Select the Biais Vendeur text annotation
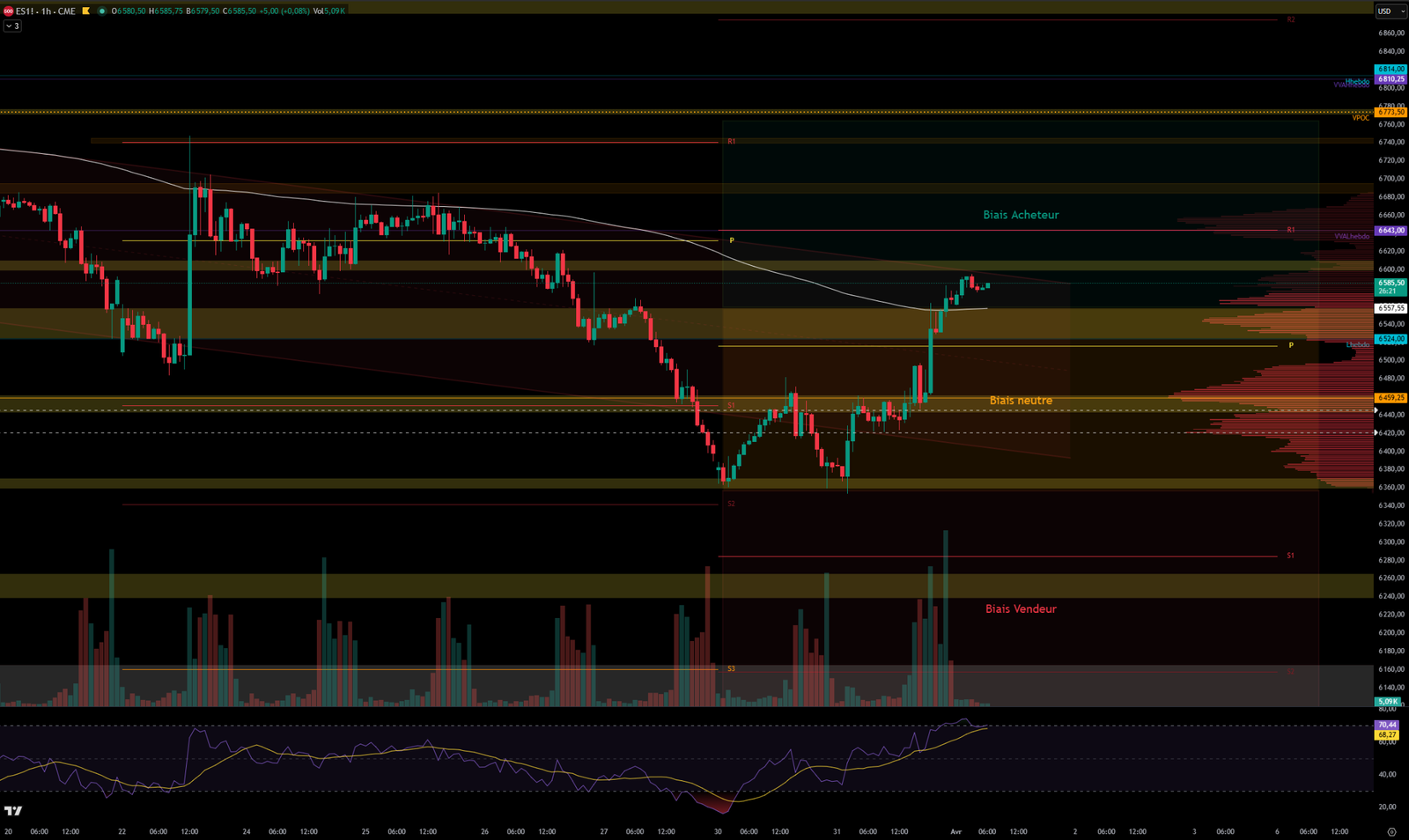The height and width of the screenshot is (840, 1409). [x=1022, y=608]
